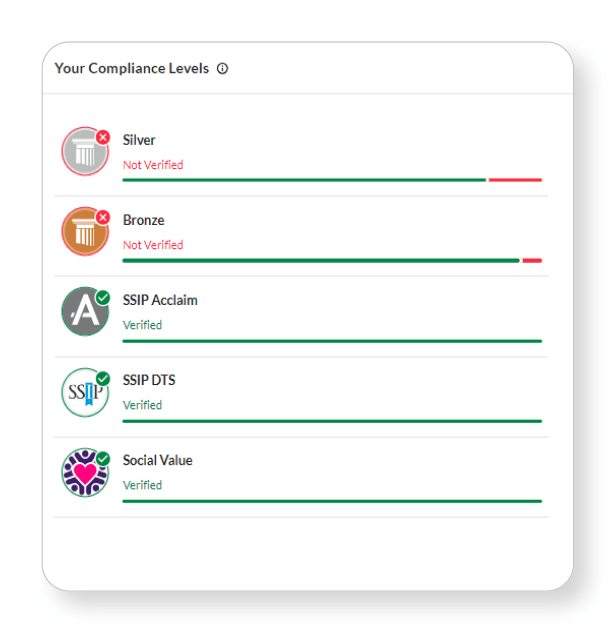Click the info icon beside Your Compliance Levels
This screenshot has width=616, height=632.
click(223, 69)
